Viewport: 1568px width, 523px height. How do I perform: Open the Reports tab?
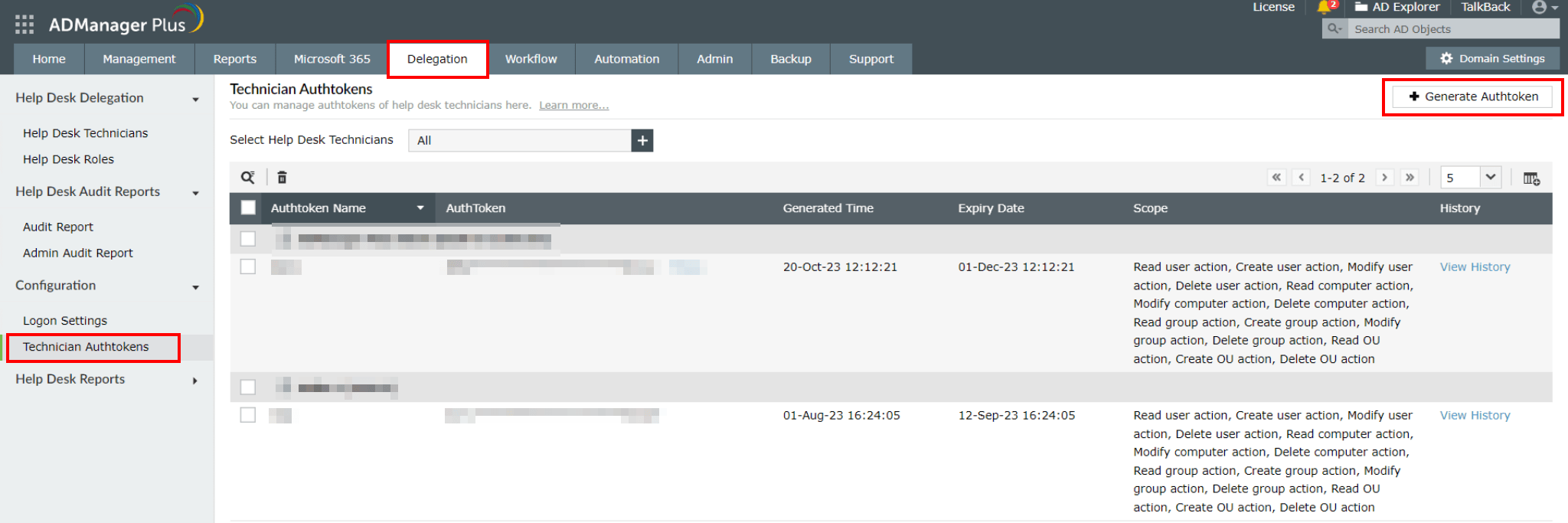coord(235,59)
